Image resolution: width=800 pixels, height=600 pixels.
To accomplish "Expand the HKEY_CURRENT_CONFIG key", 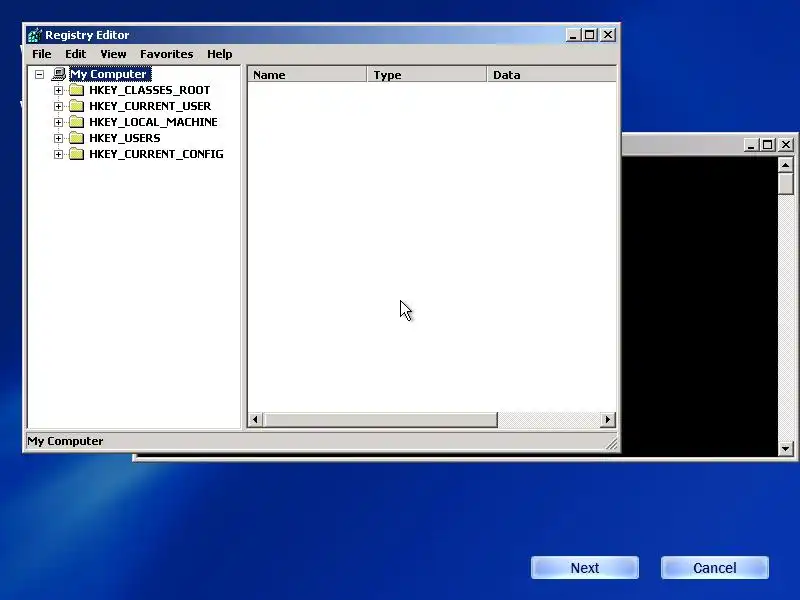I will pyautogui.click(x=58, y=154).
